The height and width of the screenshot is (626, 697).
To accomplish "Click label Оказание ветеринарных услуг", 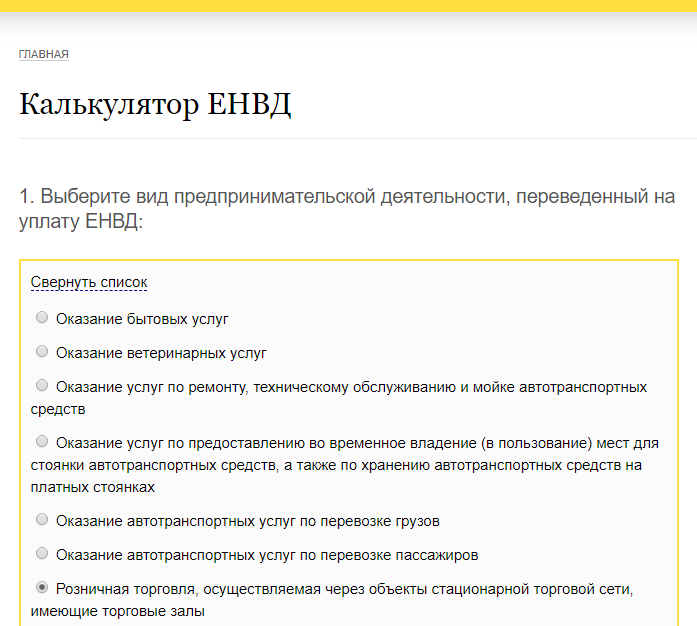I will click(161, 353).
